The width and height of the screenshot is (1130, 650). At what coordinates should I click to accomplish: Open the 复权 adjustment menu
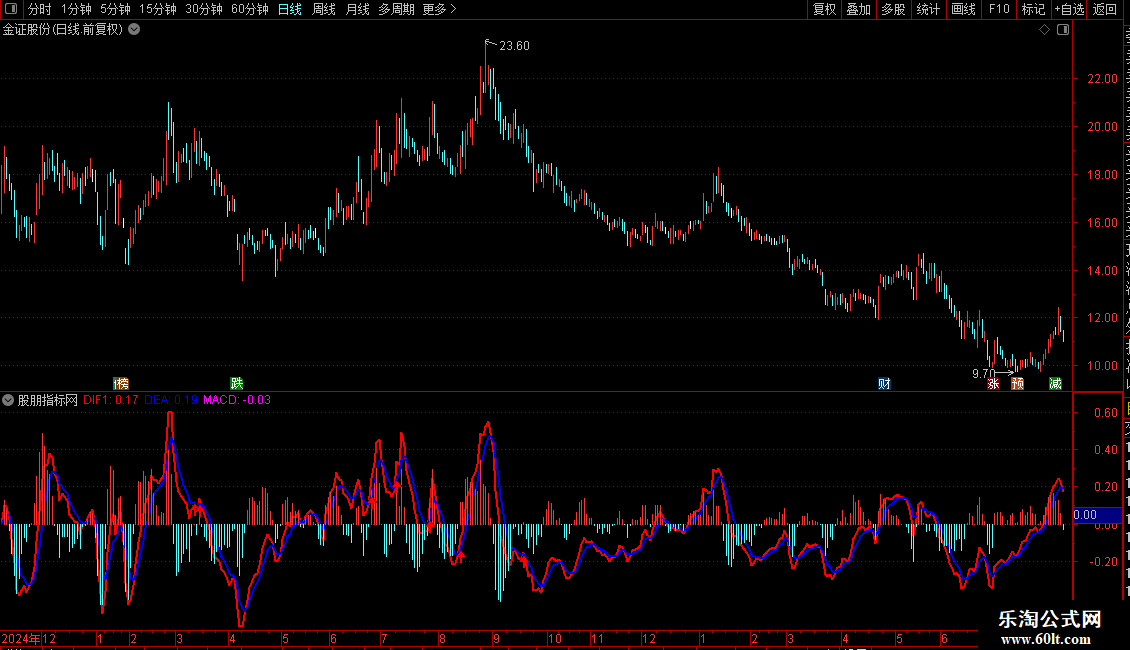824,9
